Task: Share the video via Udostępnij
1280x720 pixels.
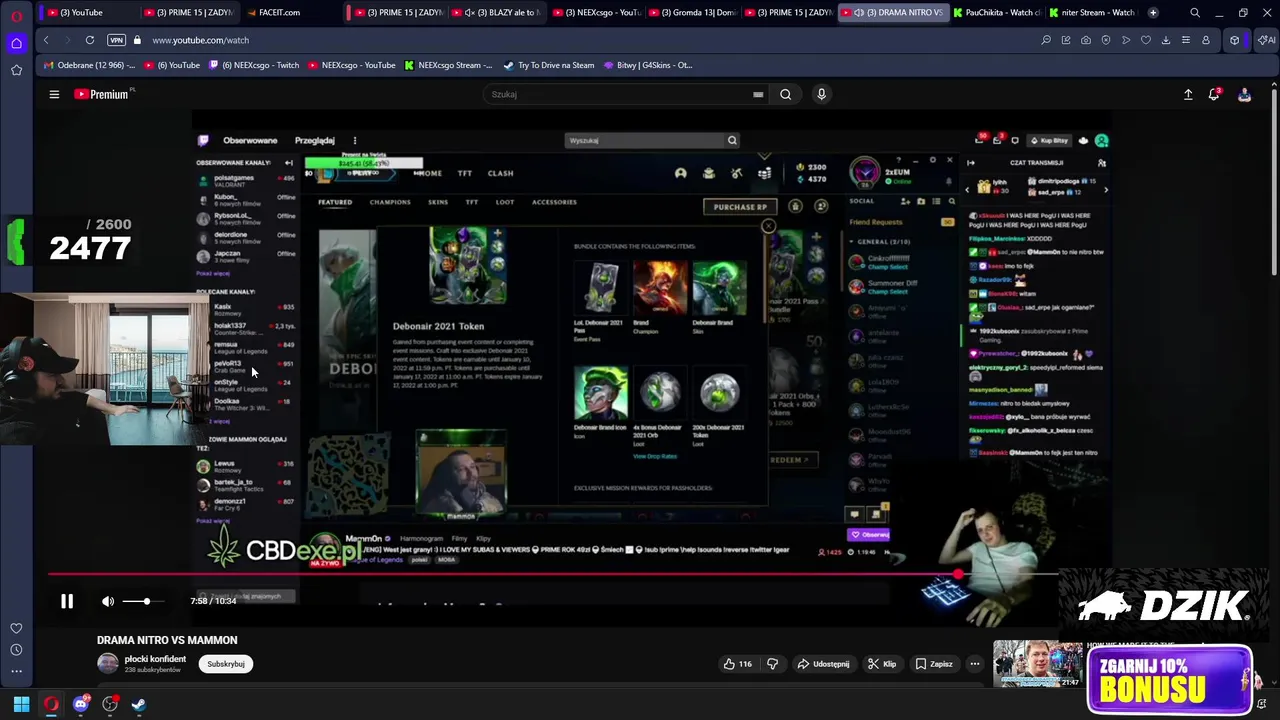Action: 823,664
